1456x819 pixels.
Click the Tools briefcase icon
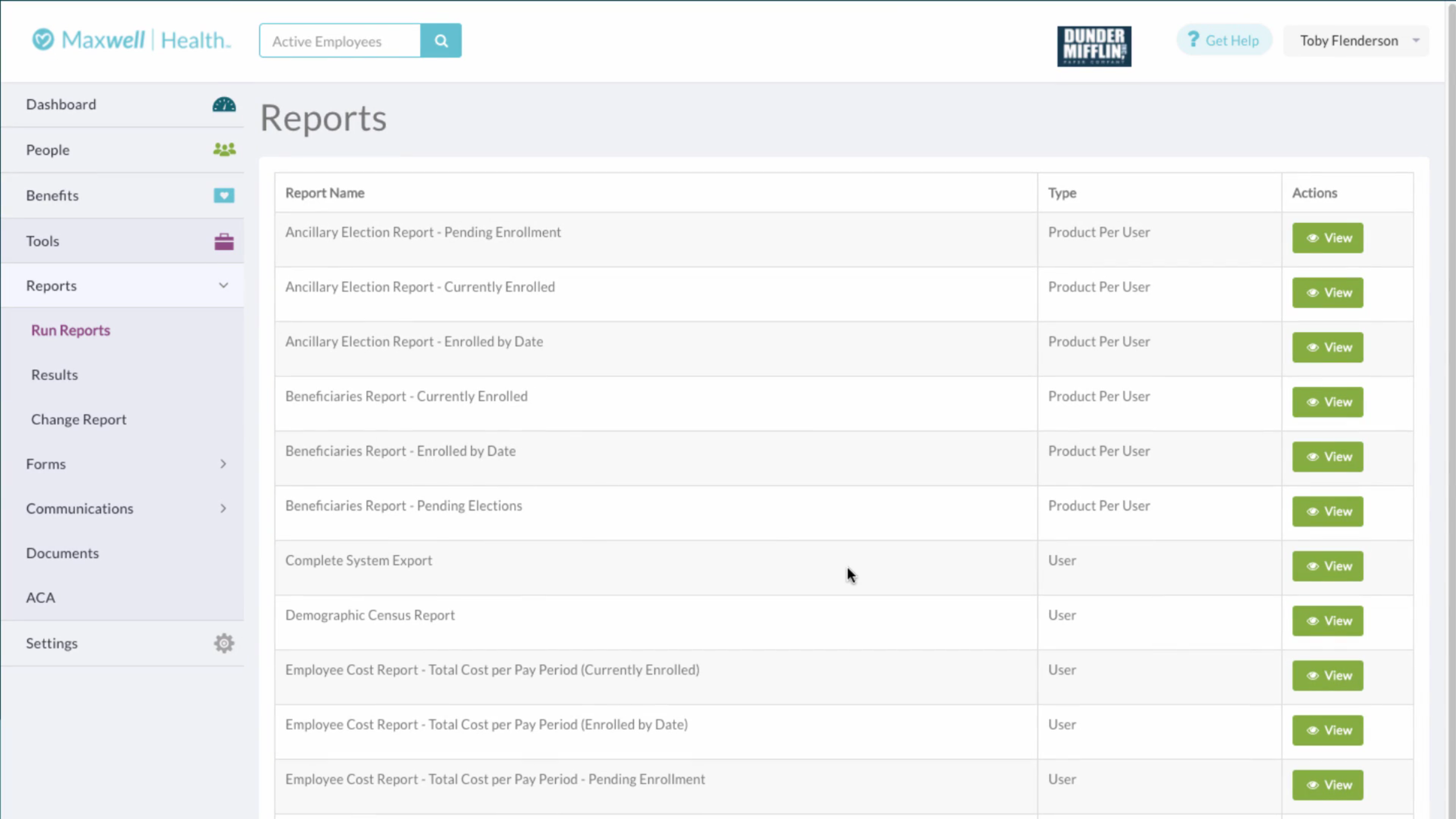tap(224, 241)
